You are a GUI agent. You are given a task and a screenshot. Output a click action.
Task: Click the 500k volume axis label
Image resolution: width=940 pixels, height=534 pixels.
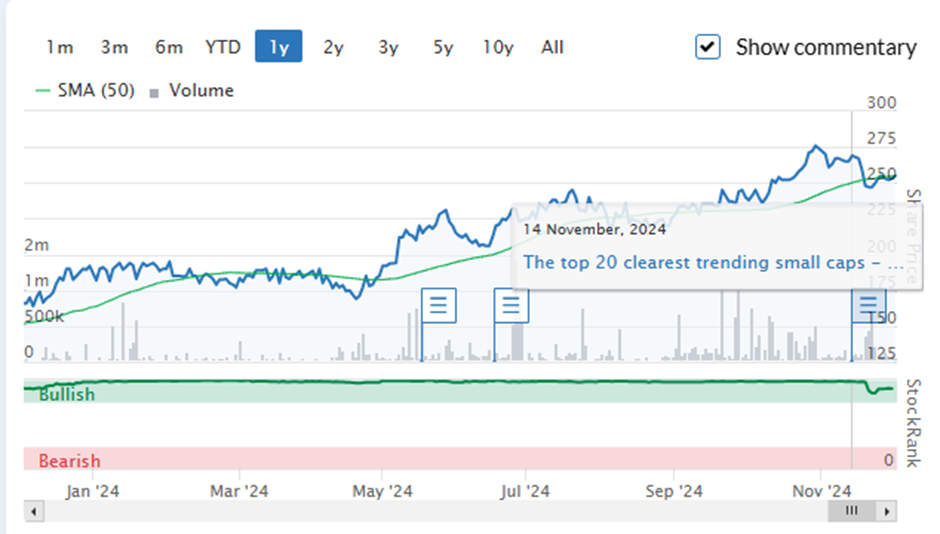[44, 316]
